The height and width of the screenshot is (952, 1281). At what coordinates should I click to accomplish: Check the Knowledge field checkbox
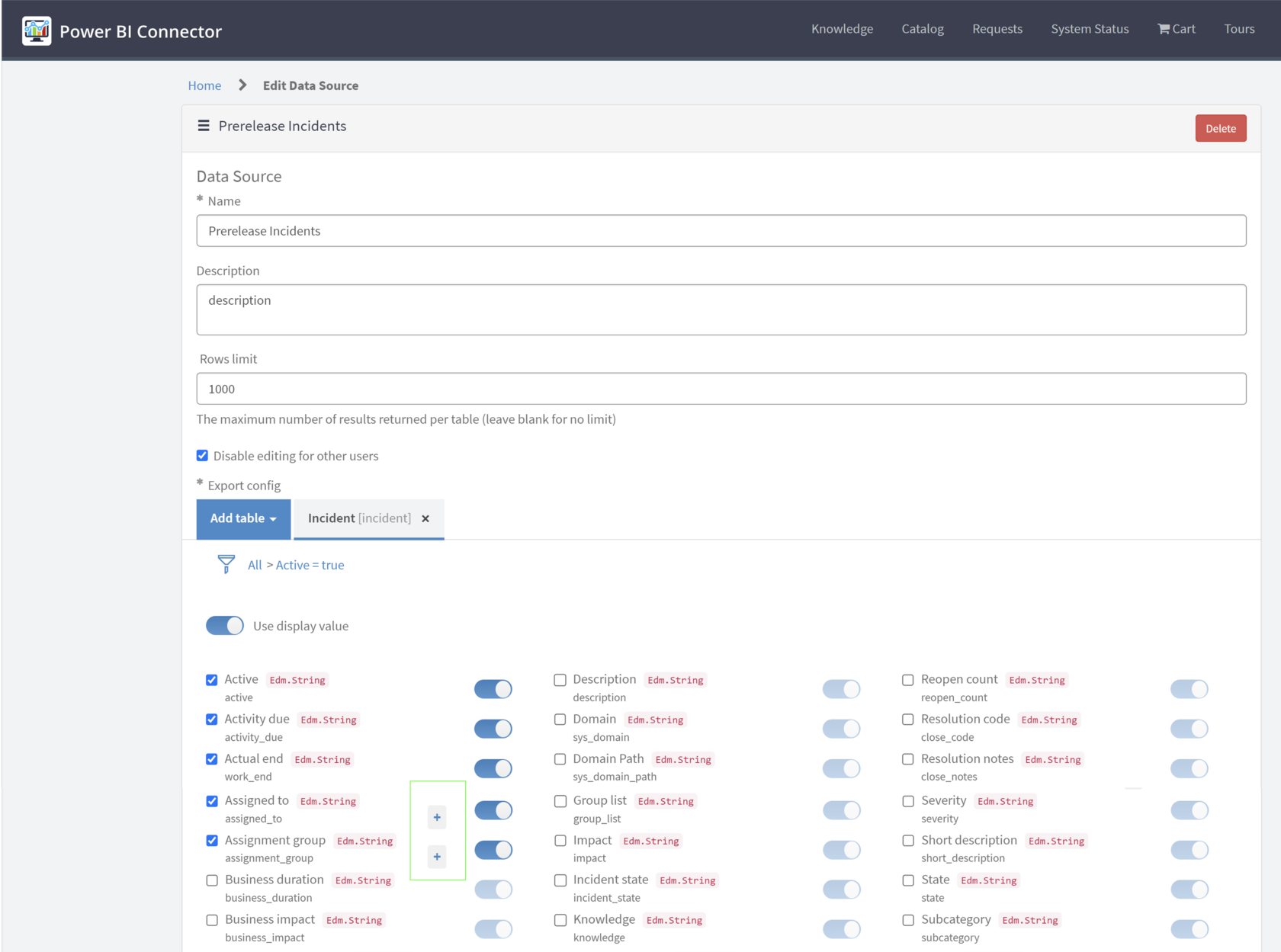[x=560, y=920]
